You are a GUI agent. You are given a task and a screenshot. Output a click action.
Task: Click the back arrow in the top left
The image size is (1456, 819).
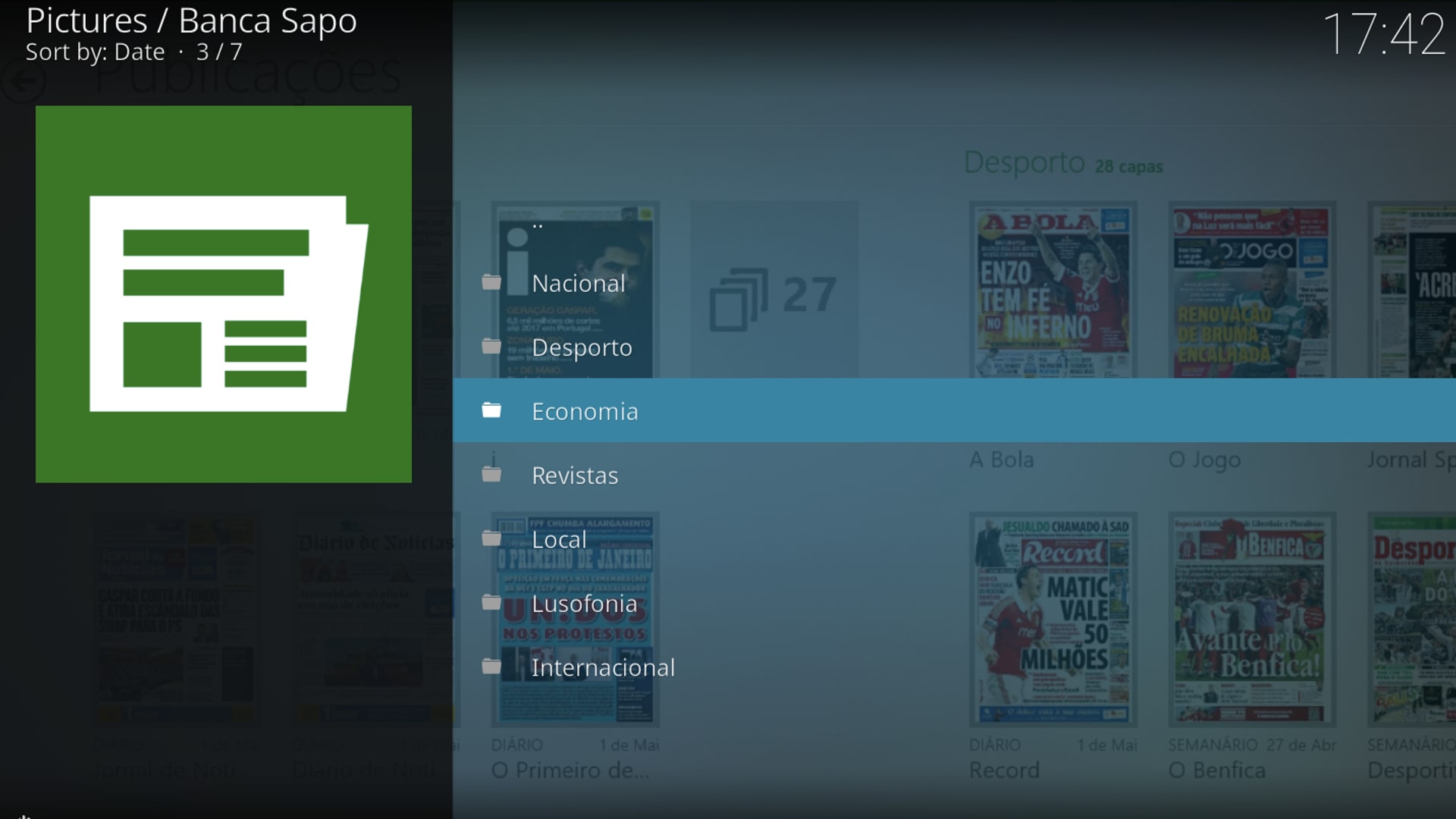click(x=23, y=80)
